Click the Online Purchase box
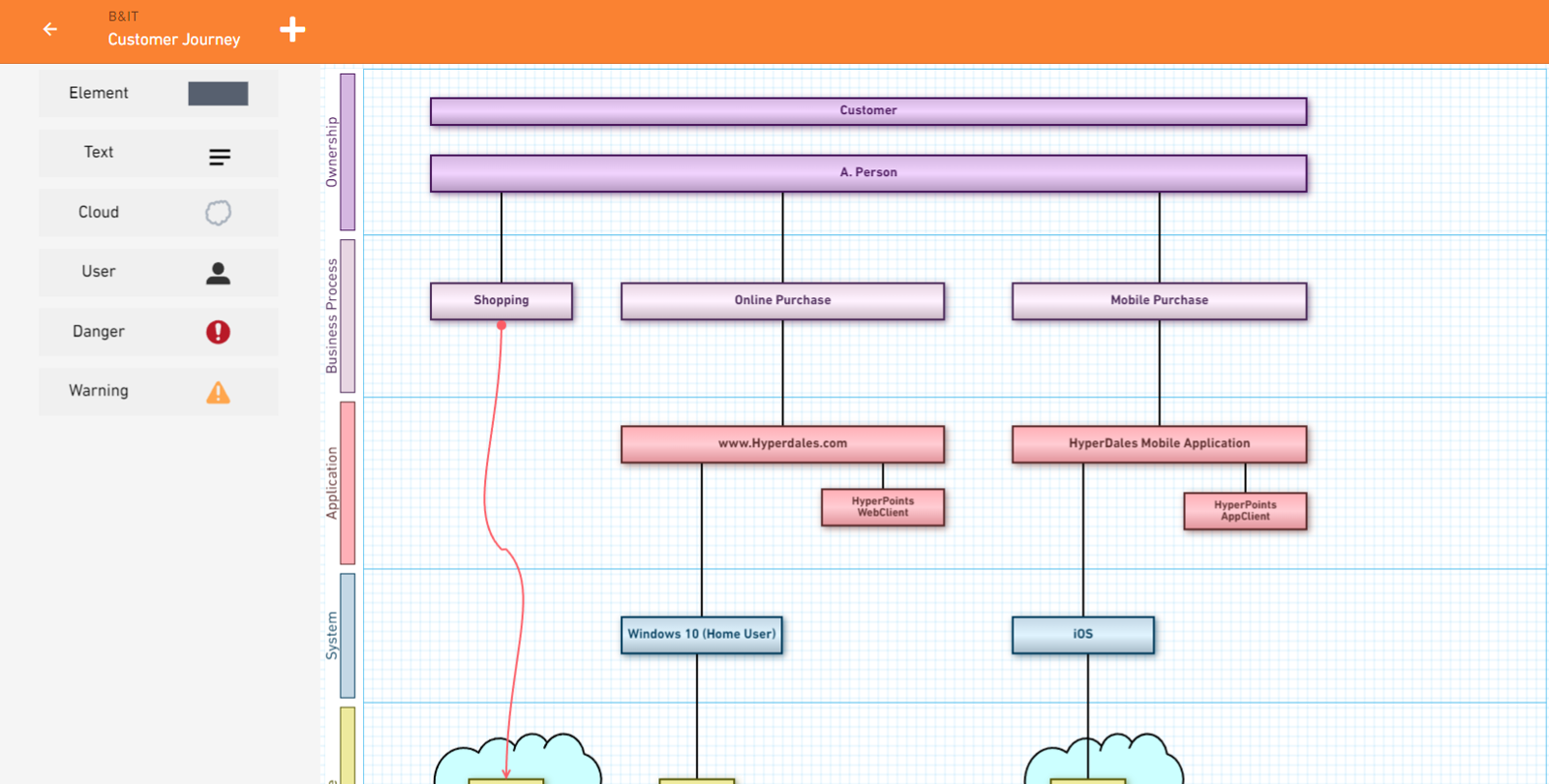The image size is (1549, 784). tap(782, 301)
